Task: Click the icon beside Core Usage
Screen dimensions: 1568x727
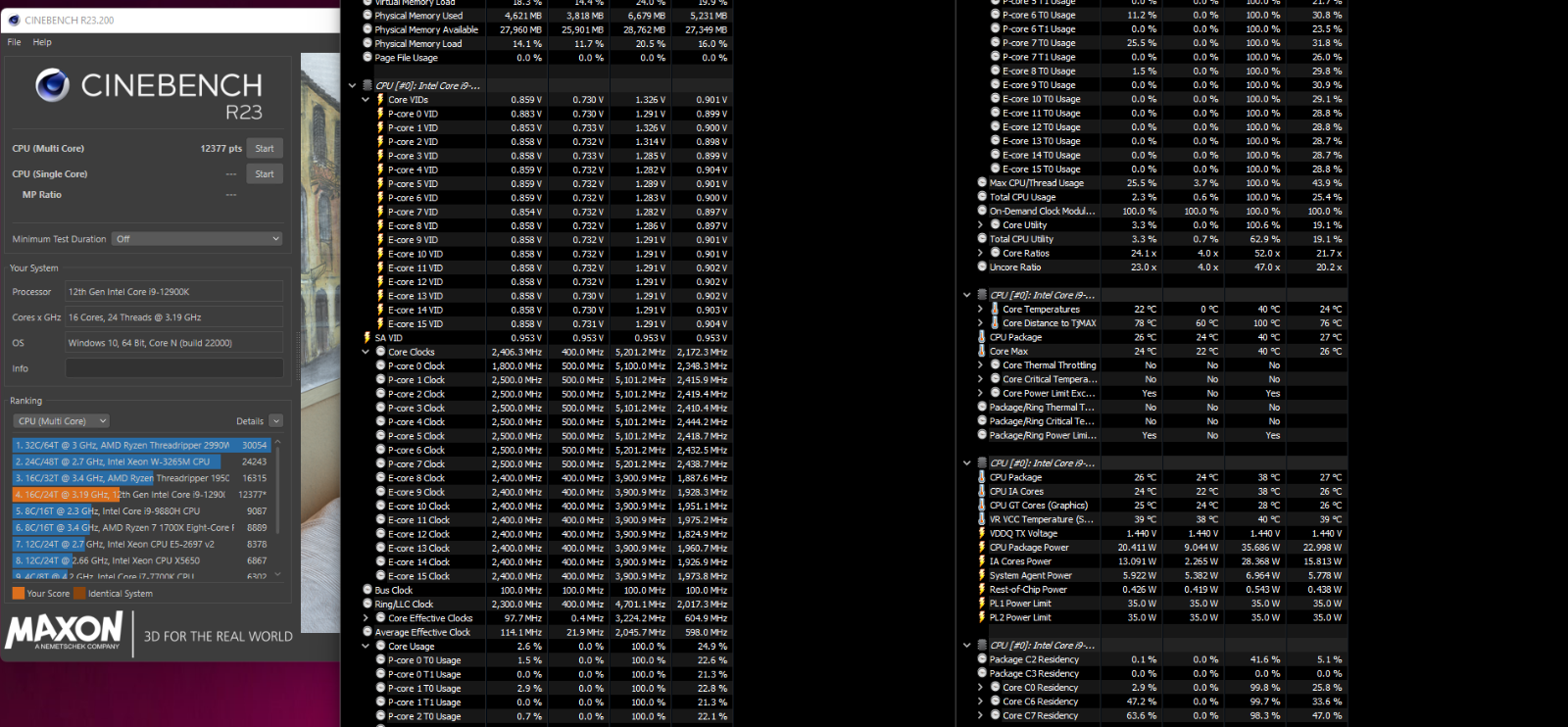Action: click(380, 646)
